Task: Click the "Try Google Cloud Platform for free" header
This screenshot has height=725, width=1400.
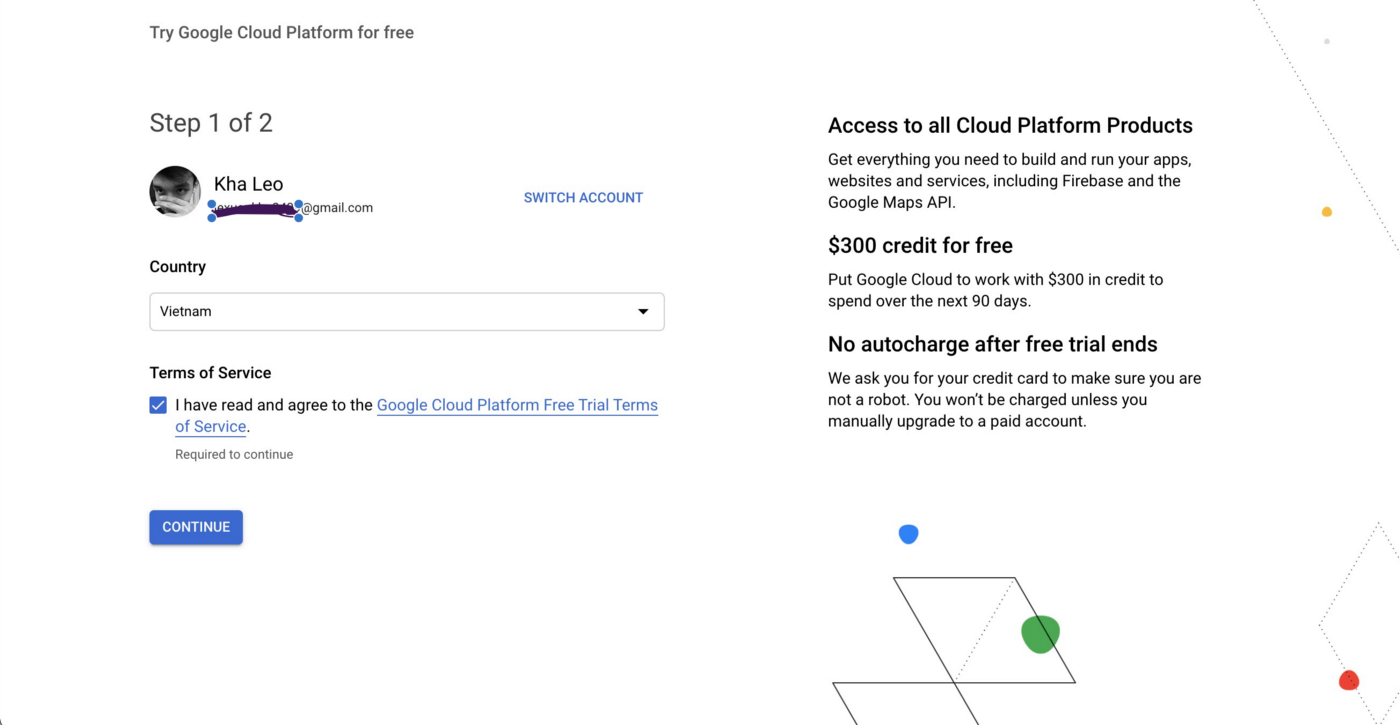Action: (x=281, y=32)
